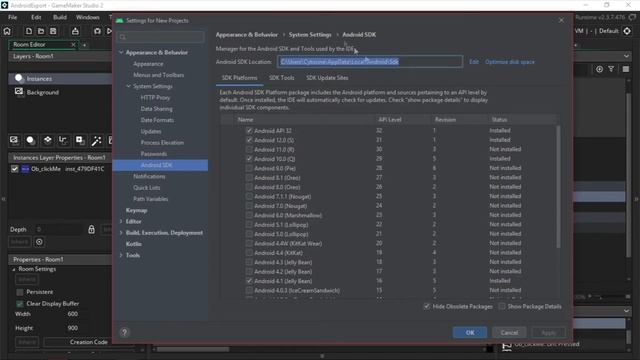
Task: Click plus-circle add icon in right panel
Action: [x=599, y=69]
